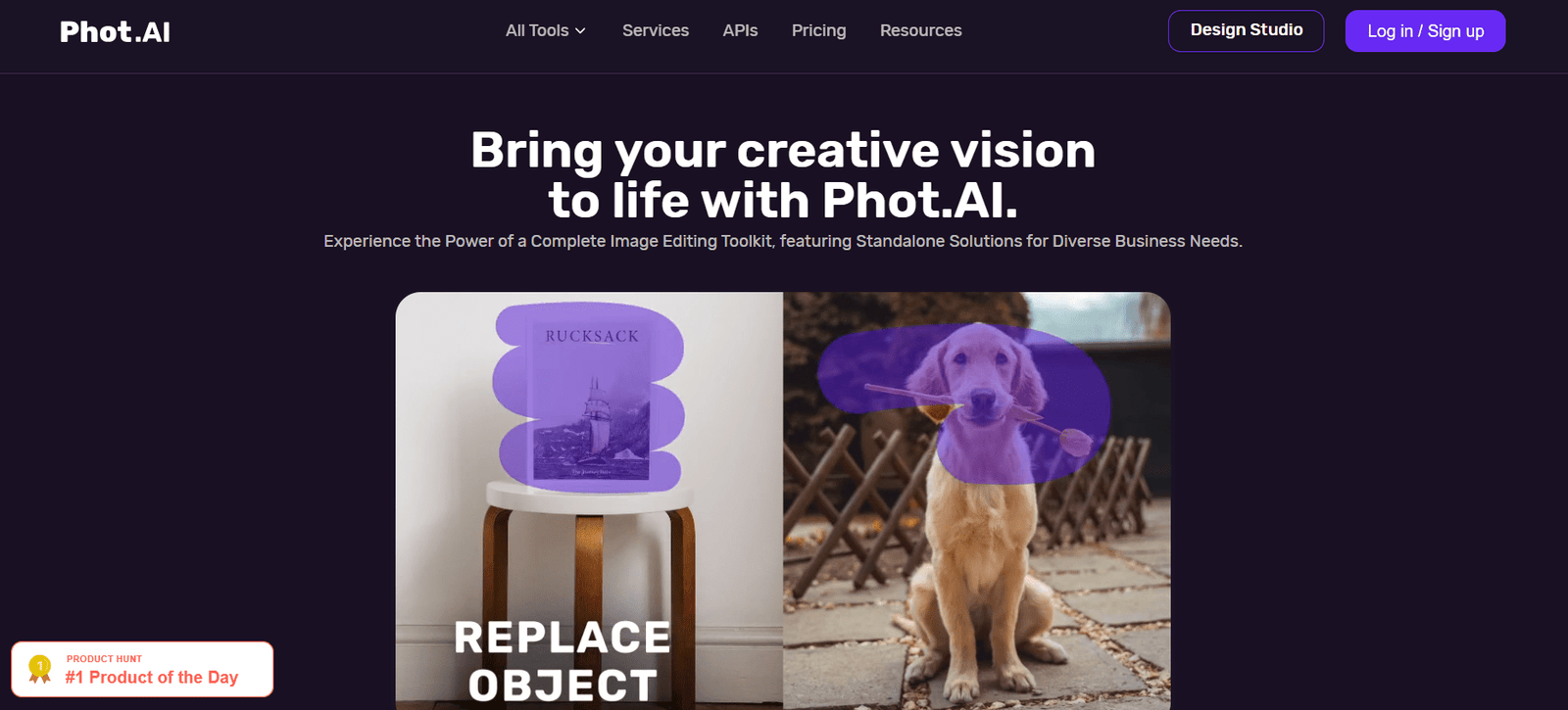Expand the All Tools dropdown menu

(546, 30)
